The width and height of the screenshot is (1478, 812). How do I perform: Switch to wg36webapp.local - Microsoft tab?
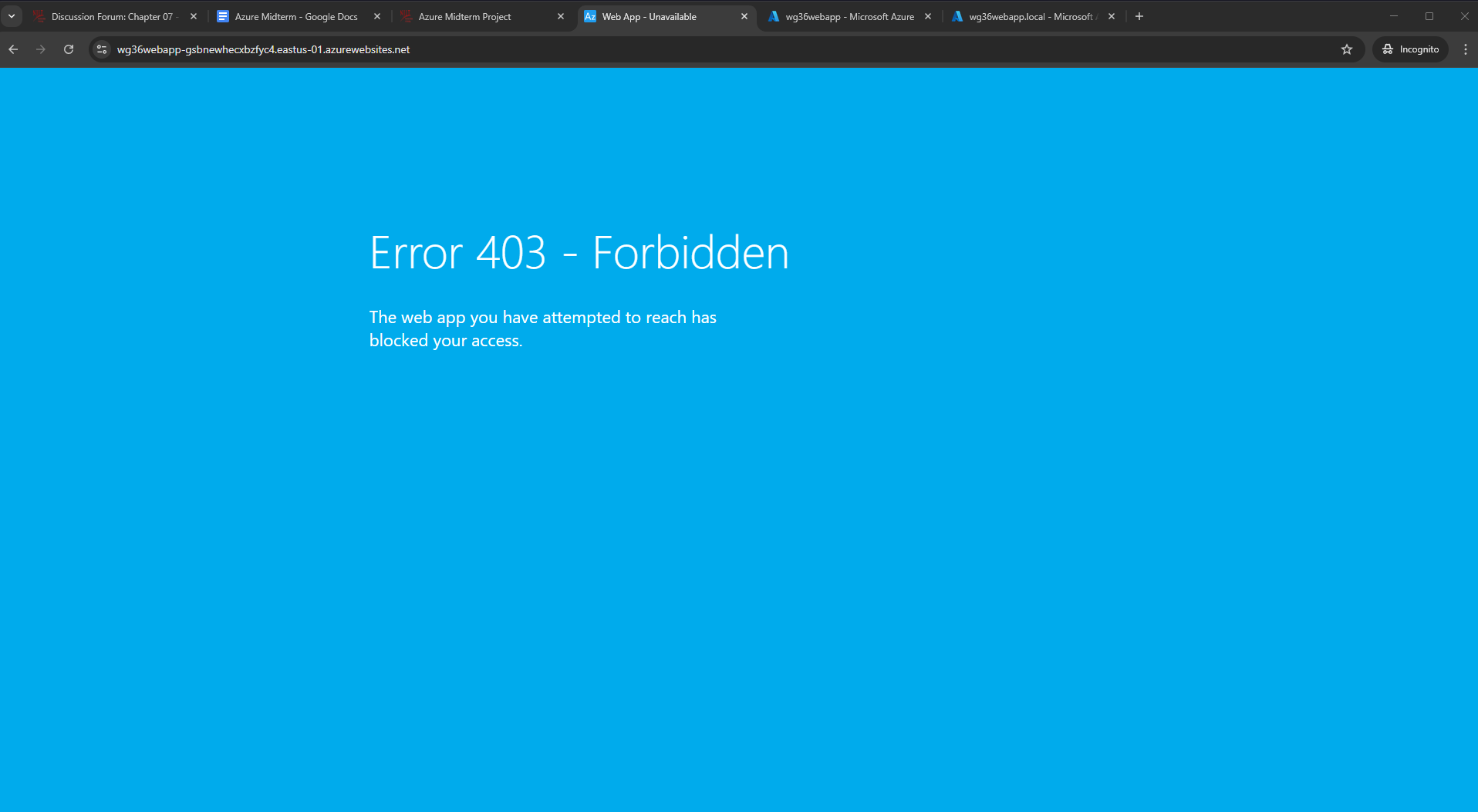tap(1030, 16)
